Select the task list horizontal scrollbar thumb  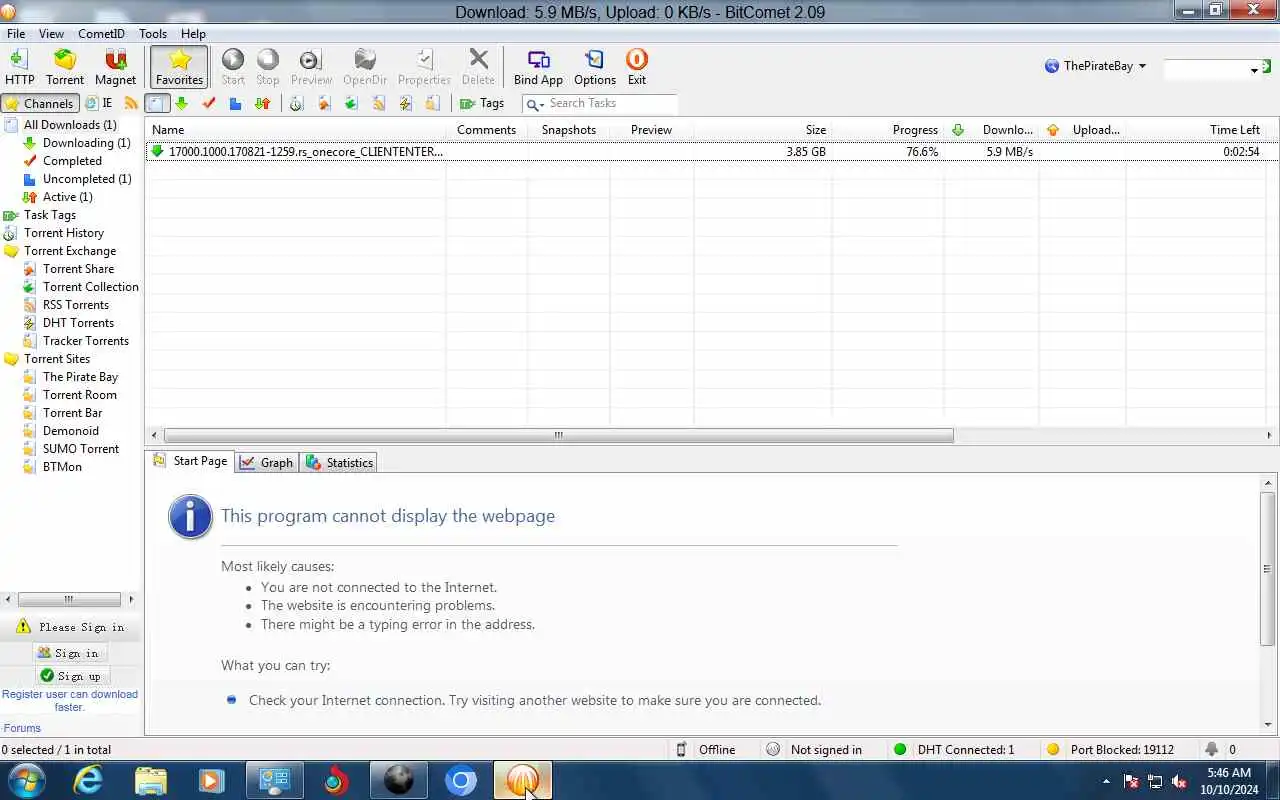[x=558, y=435]
